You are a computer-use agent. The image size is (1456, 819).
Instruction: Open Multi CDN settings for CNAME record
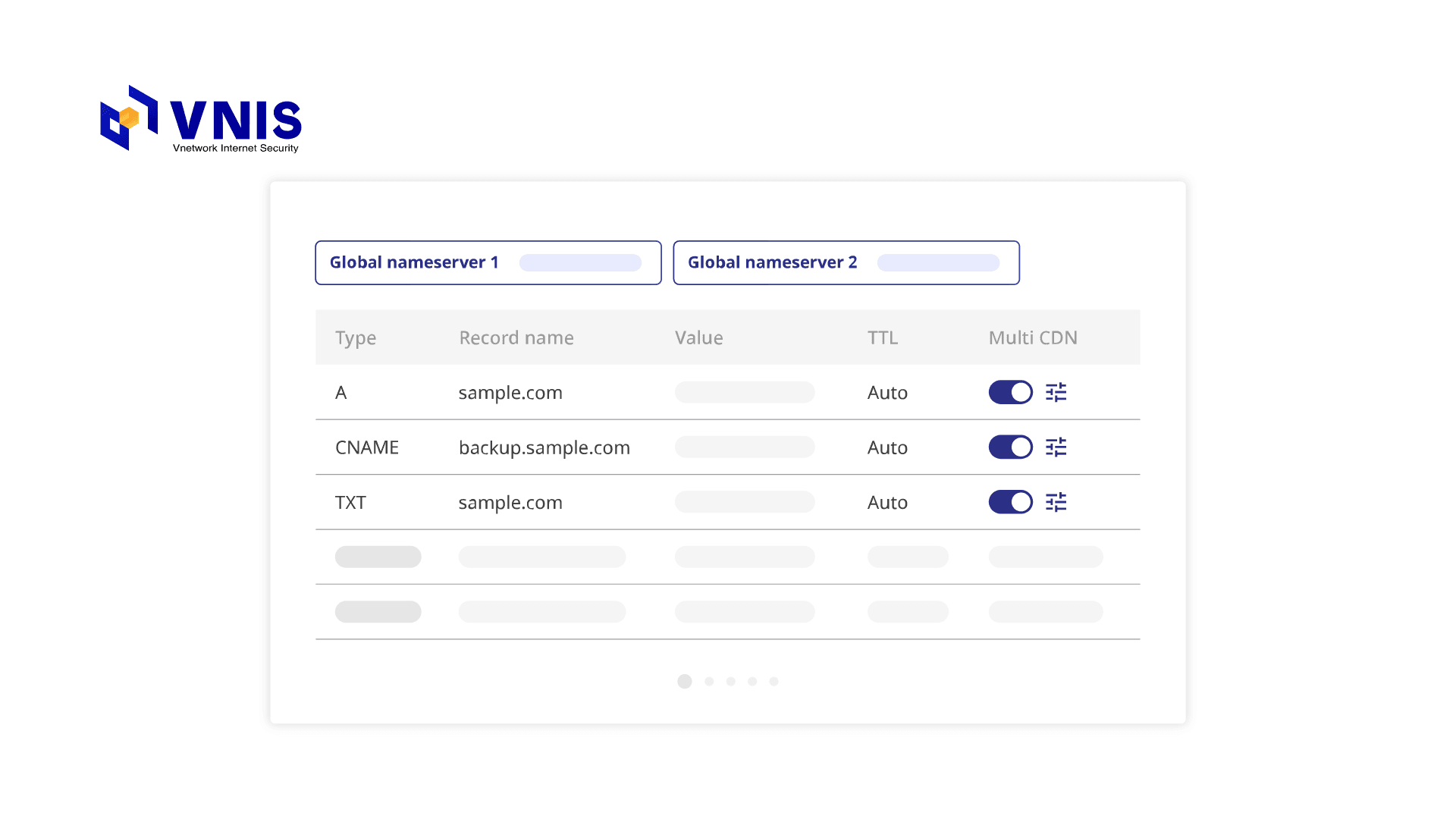point(1056,447)
